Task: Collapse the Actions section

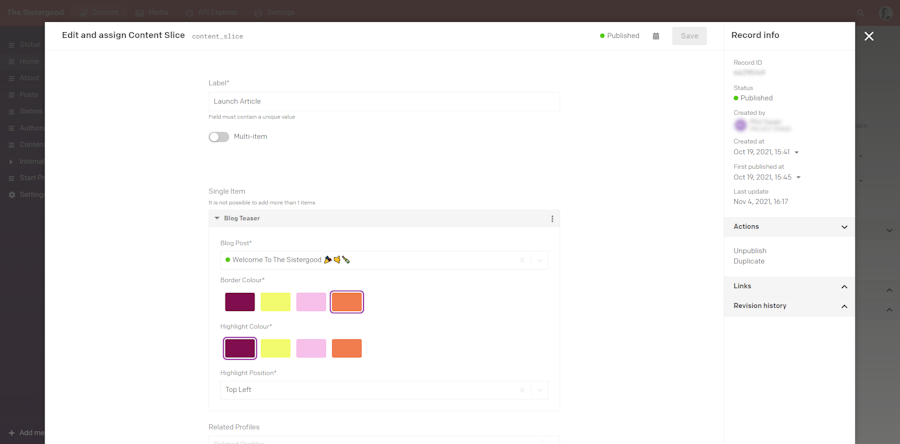Action: tap(844, 227)
